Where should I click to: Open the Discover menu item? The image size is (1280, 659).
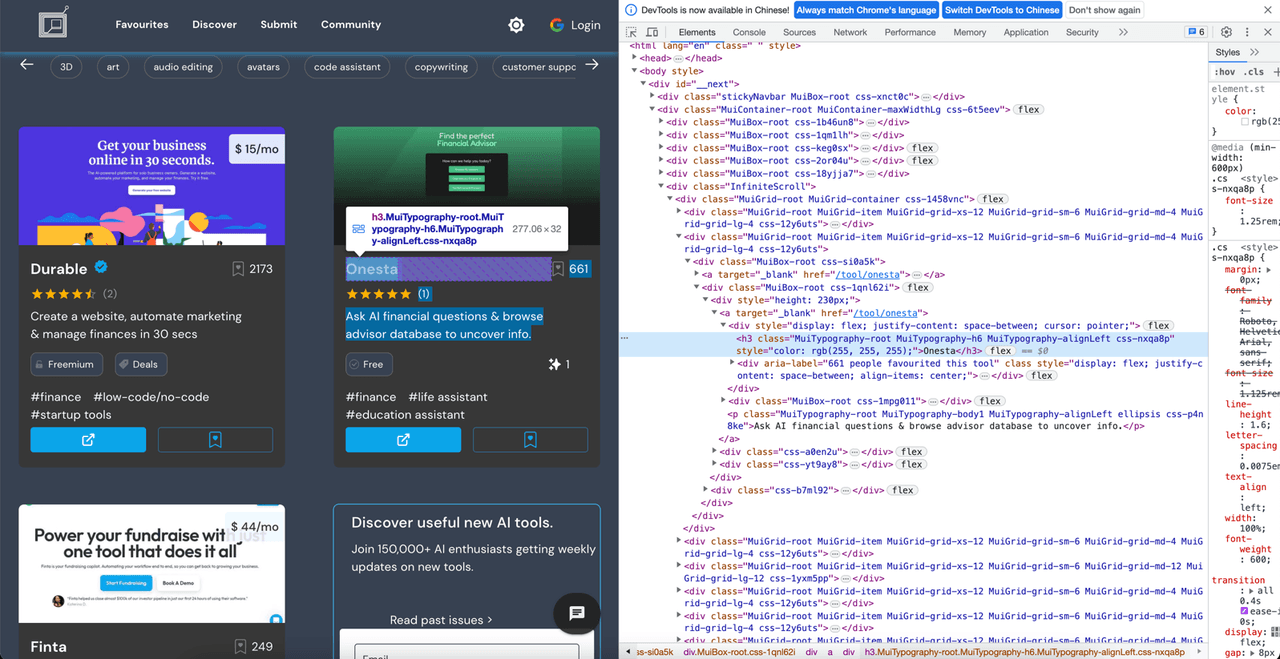pos(215,24)
